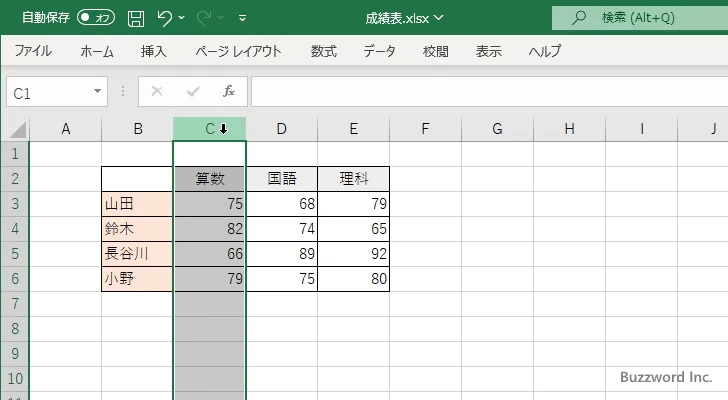Click the Undo arrow icon
This screenshot has height=400, width=728.
pyautogui.click(x=164, y=18)
